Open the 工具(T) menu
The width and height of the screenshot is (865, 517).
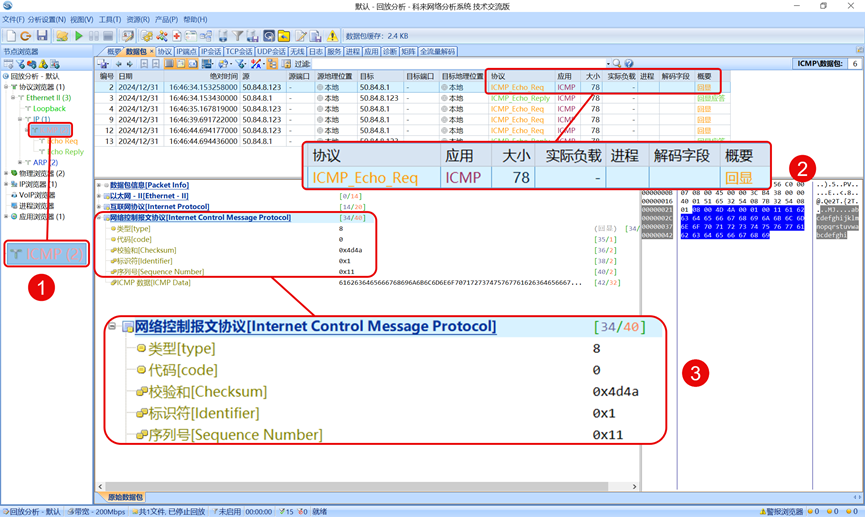109,19
